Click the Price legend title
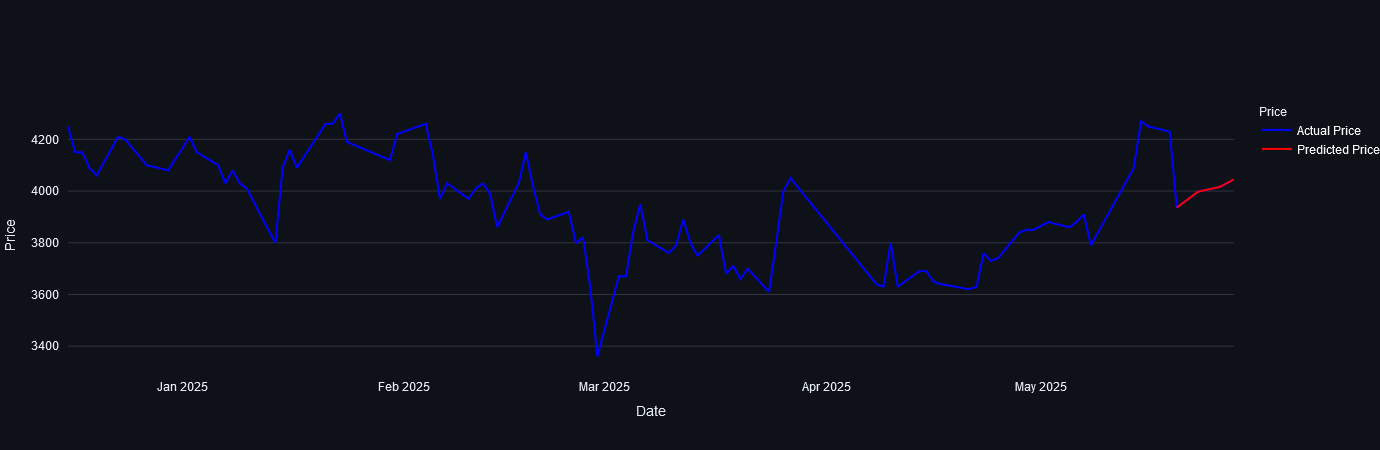The image size is (1380, 450). 1273,112
